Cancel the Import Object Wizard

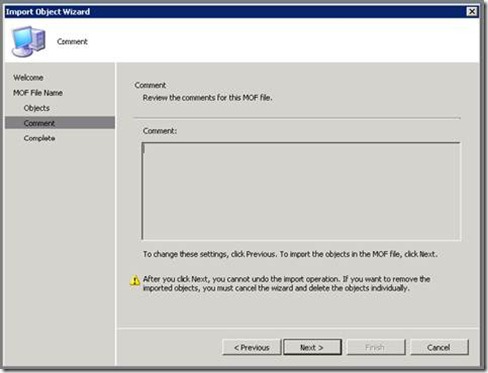pos(439,347)
